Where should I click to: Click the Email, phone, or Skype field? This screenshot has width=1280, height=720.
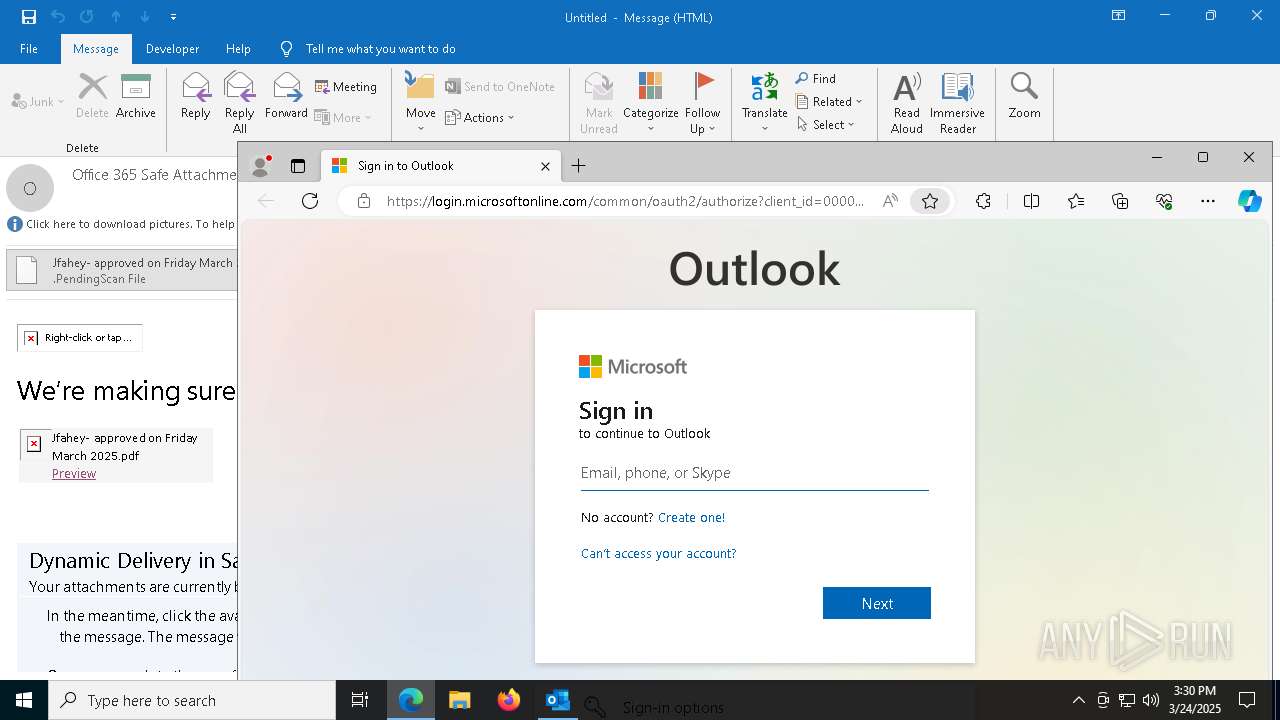coord(755,473)
